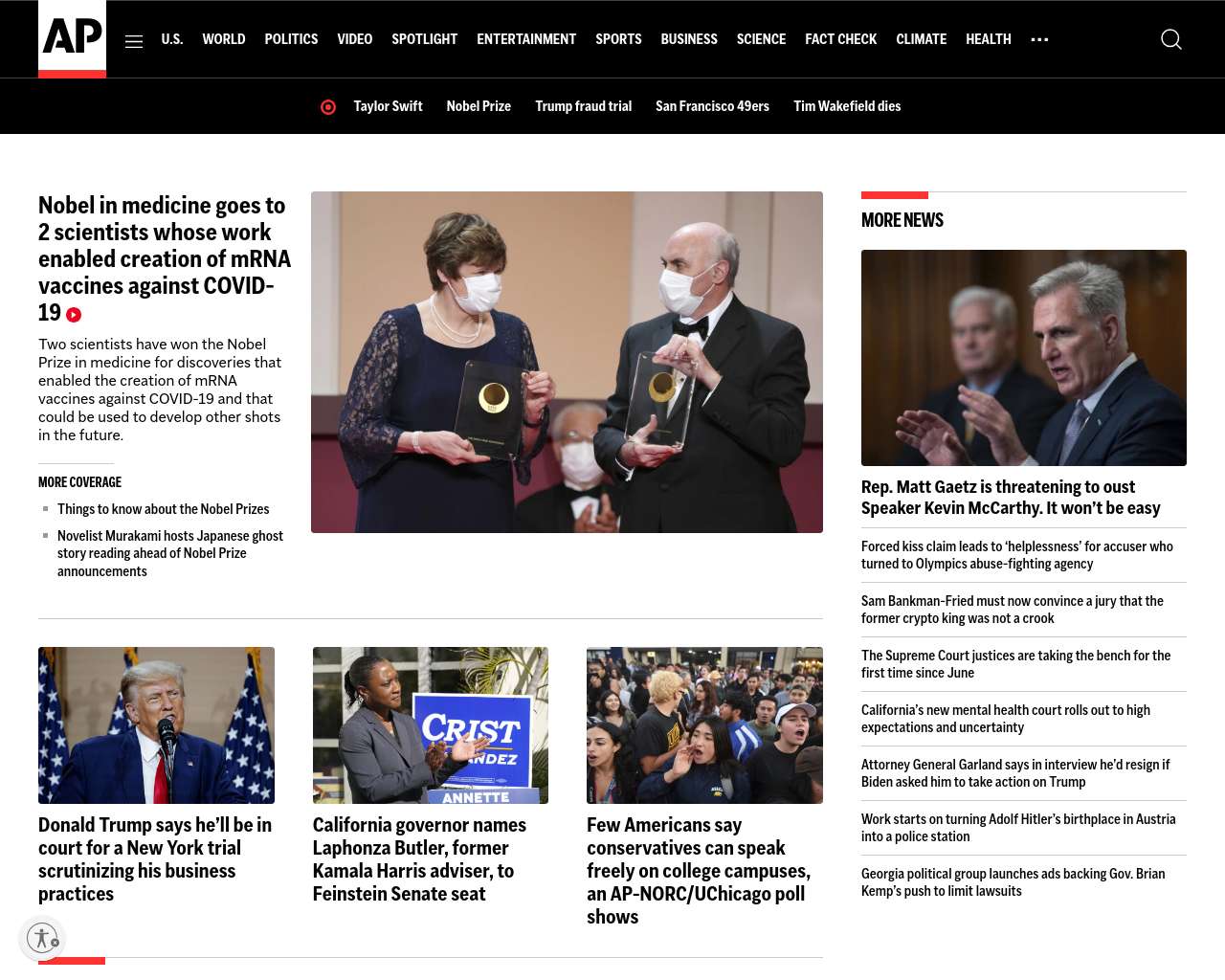Select the Nobel Prize trending topic
This screenshot has width=1225, height=980.
pyautogui.click(x=479, y=106)
